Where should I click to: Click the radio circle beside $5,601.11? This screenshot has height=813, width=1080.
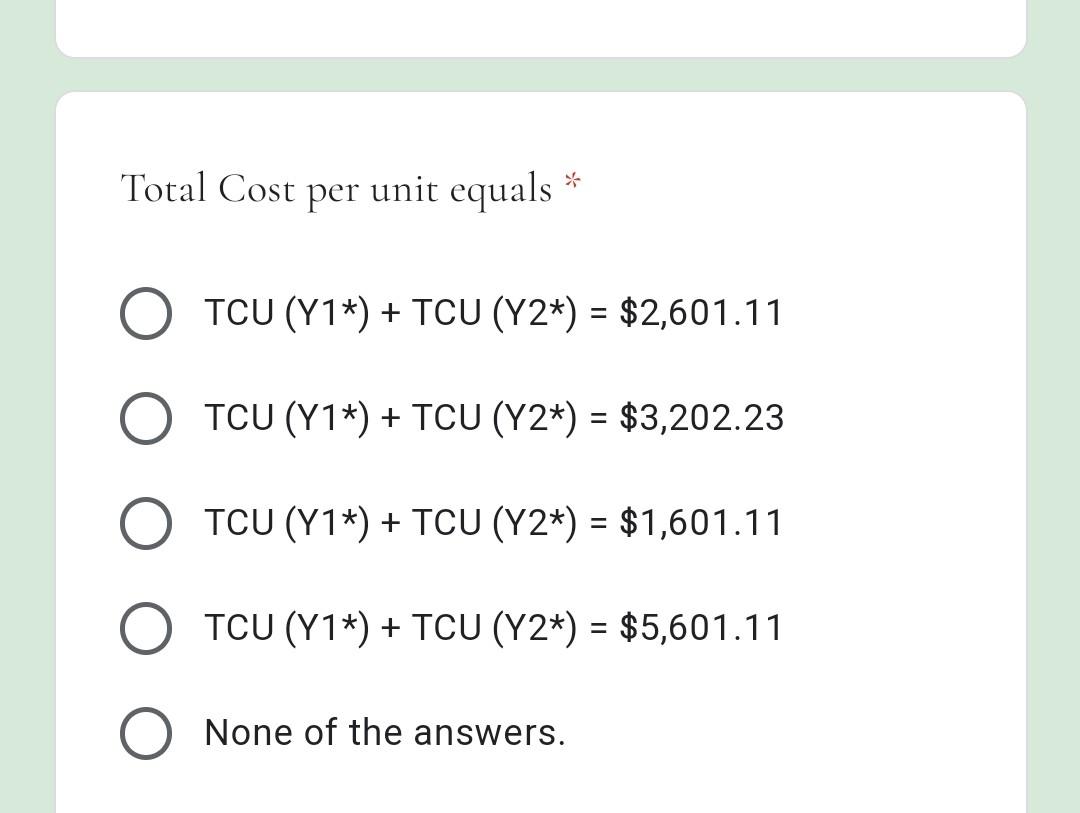[145, 627]
